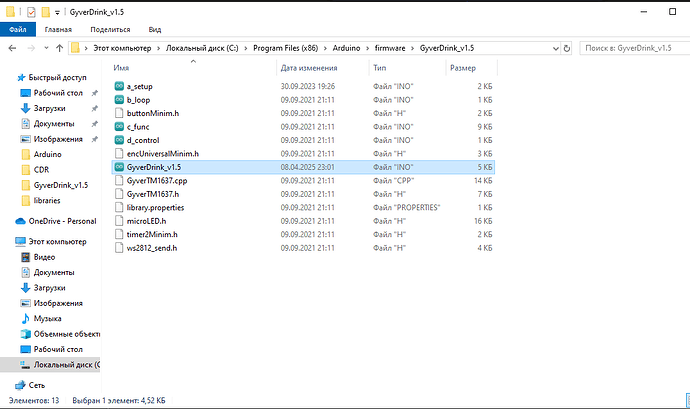
Task: Open the File (Файл) menu tab
Action: [17, 30]
